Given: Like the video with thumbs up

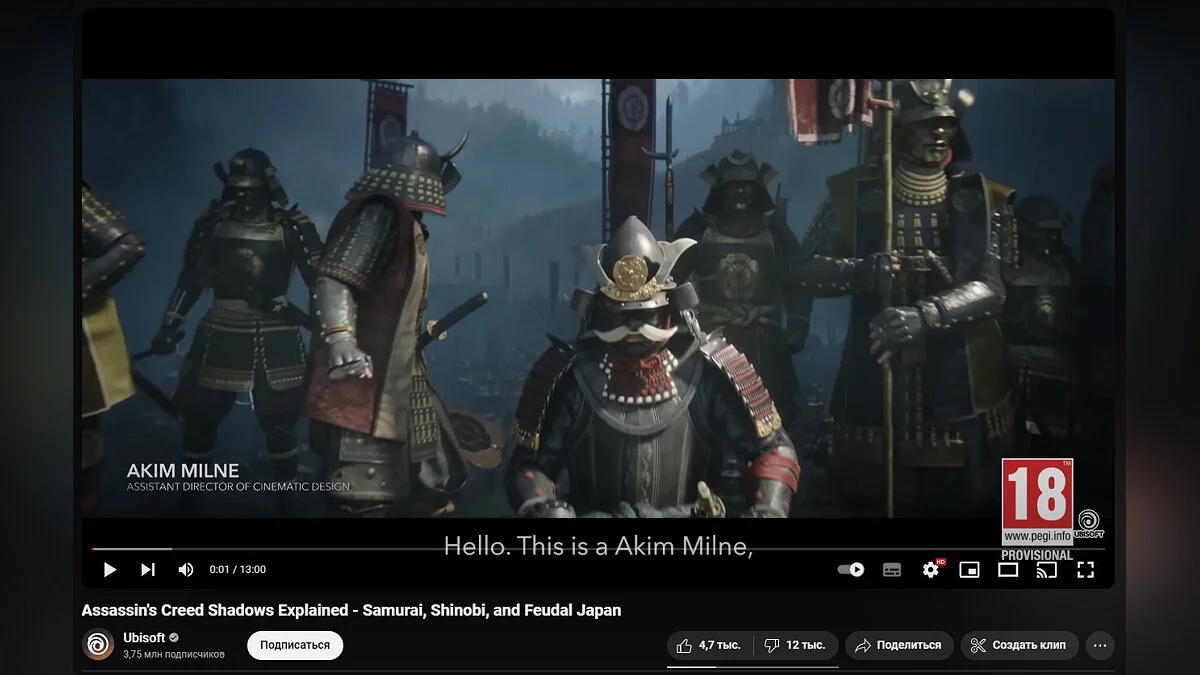Looking at the screenshot, I should 708,645.
